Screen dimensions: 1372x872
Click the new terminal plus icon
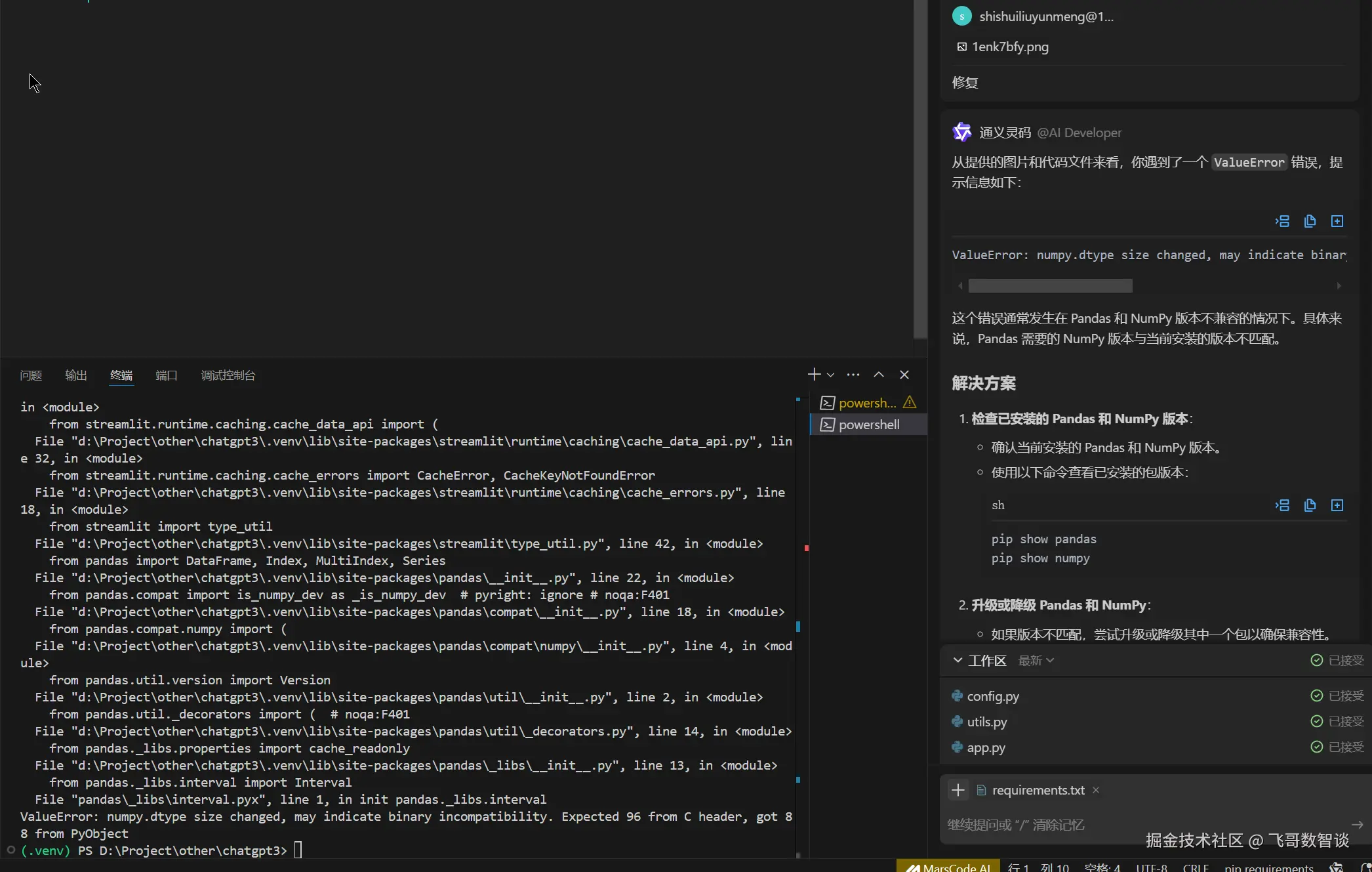(814, 374)
